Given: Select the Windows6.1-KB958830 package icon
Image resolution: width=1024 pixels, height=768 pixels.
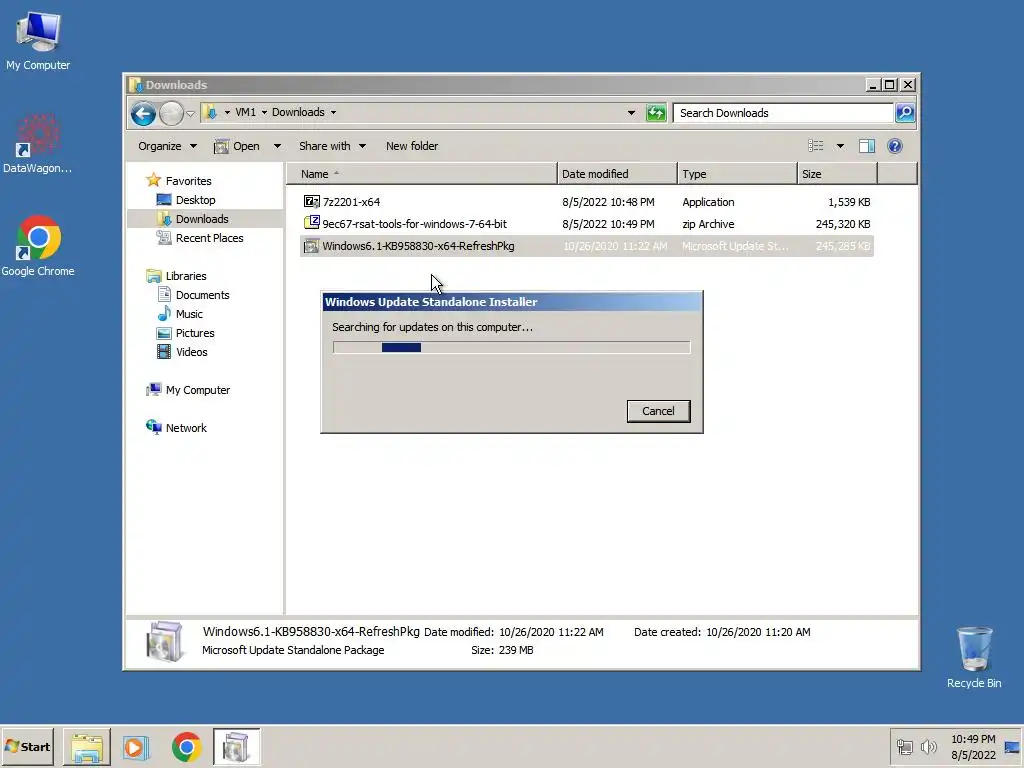Looking at the screenshot, I should 312,246.
